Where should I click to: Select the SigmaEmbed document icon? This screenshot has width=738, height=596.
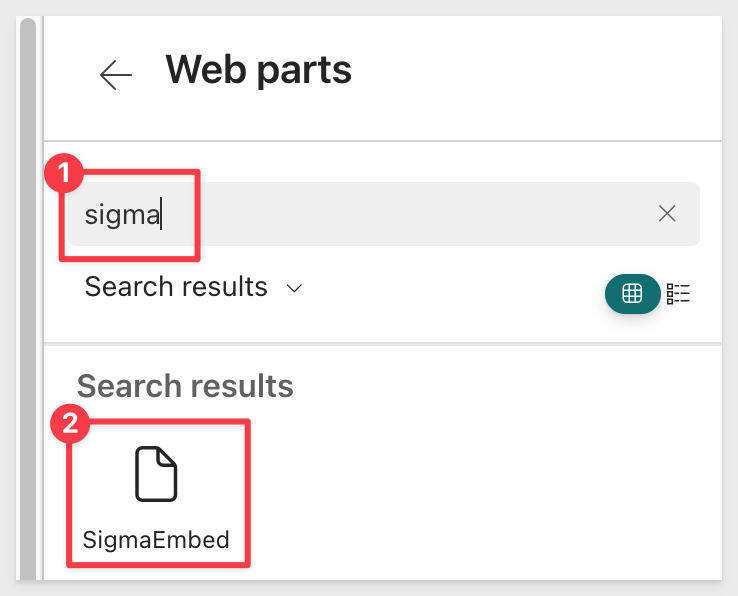[156, 474]
